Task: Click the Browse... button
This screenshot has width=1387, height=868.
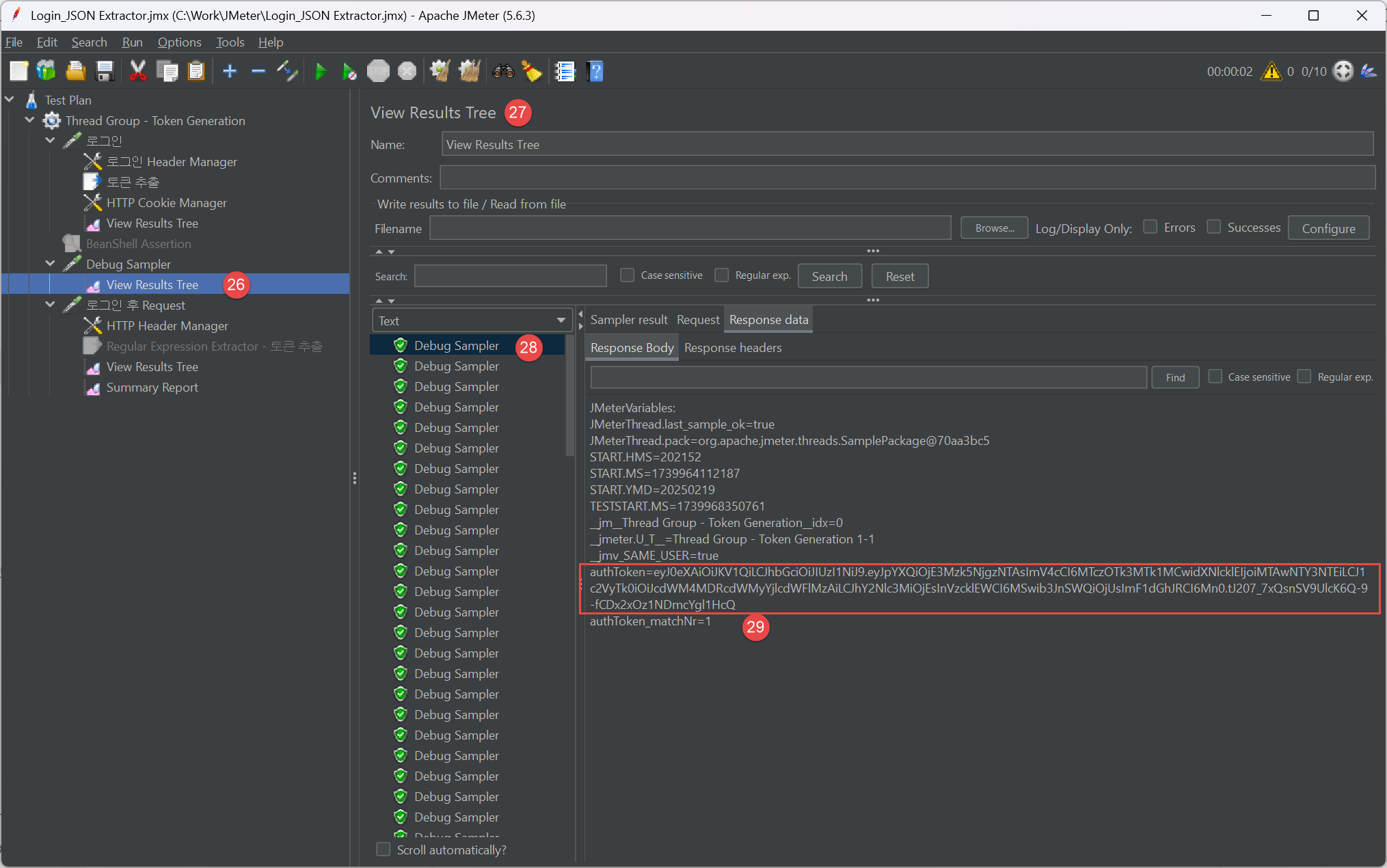Action: click(x=995, y=228)
